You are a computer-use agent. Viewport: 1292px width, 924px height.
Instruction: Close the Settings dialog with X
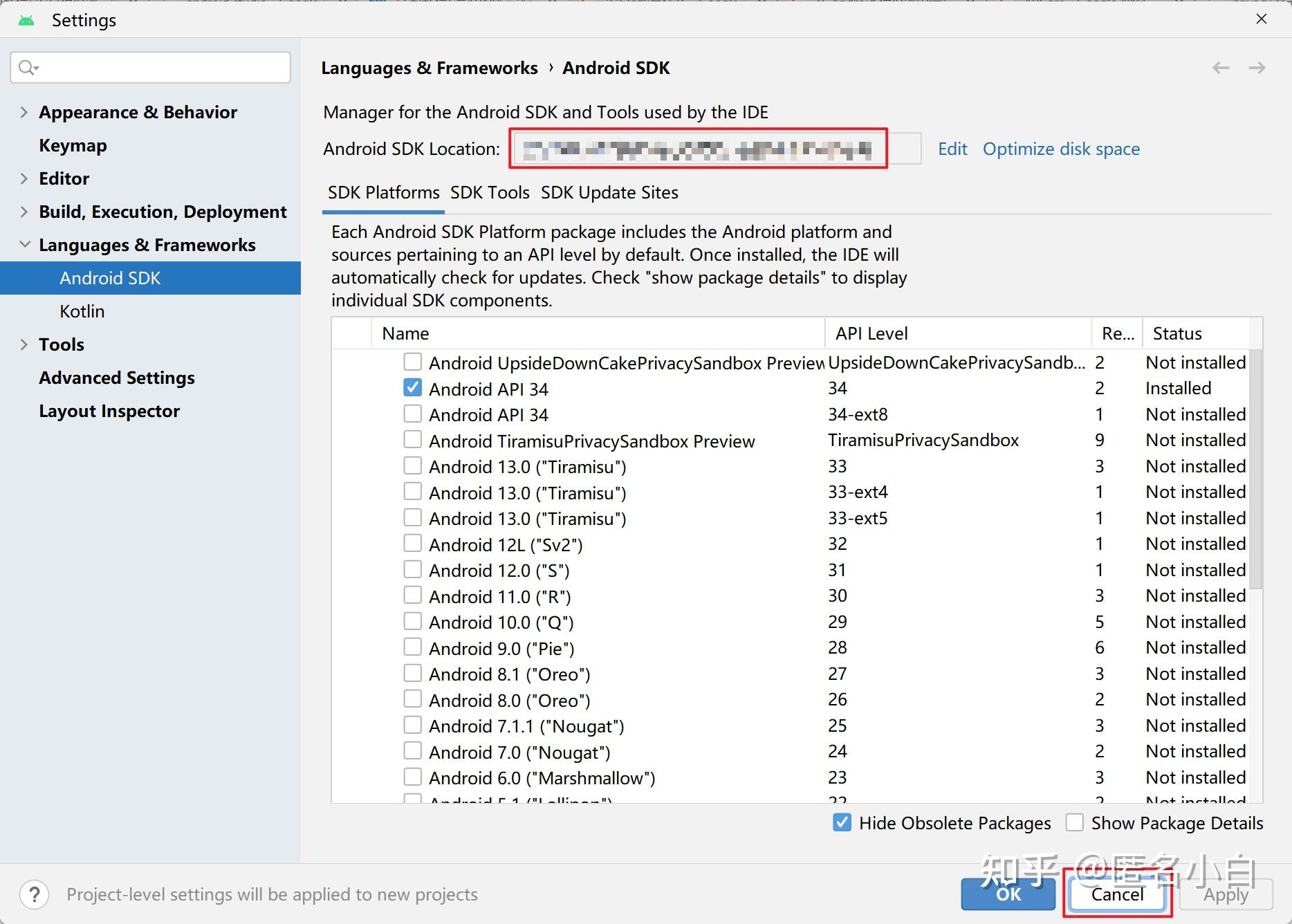point(1262,19)
